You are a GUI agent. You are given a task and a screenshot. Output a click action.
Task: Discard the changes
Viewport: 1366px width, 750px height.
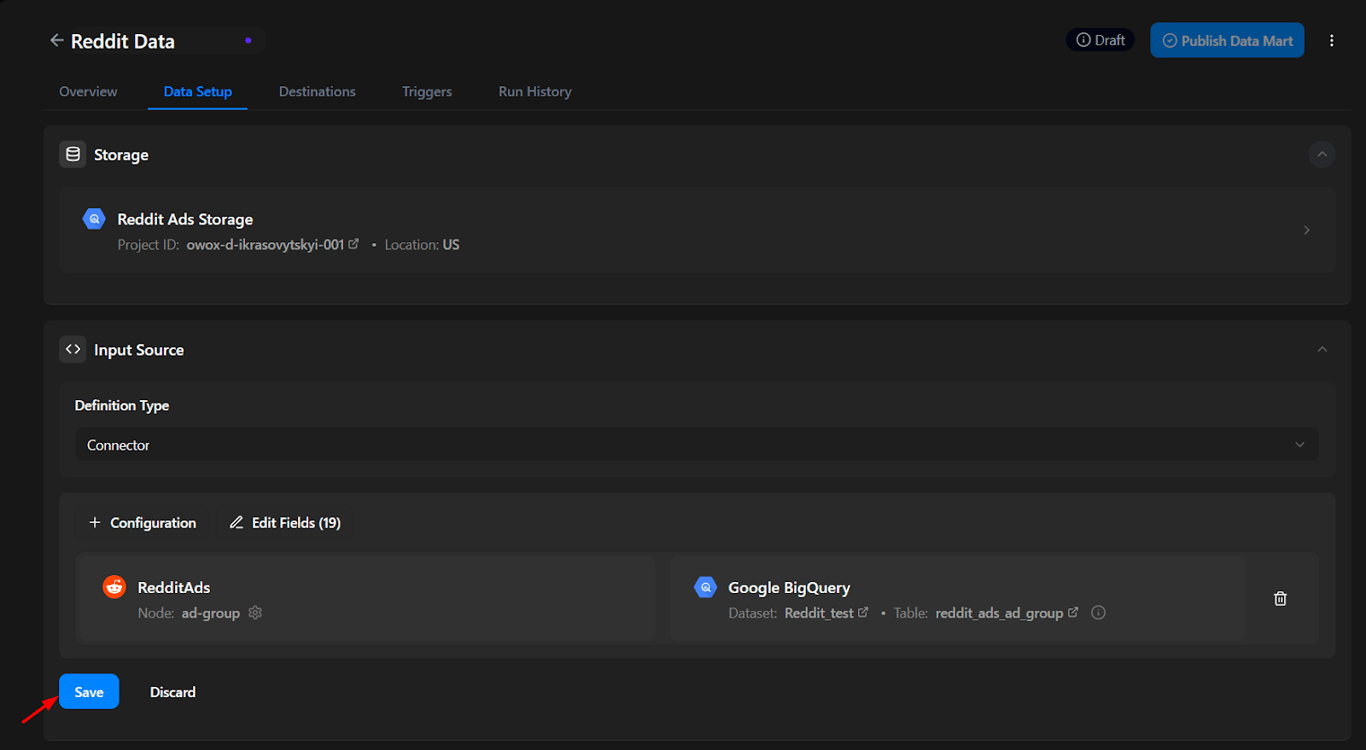tap(173, 692)
